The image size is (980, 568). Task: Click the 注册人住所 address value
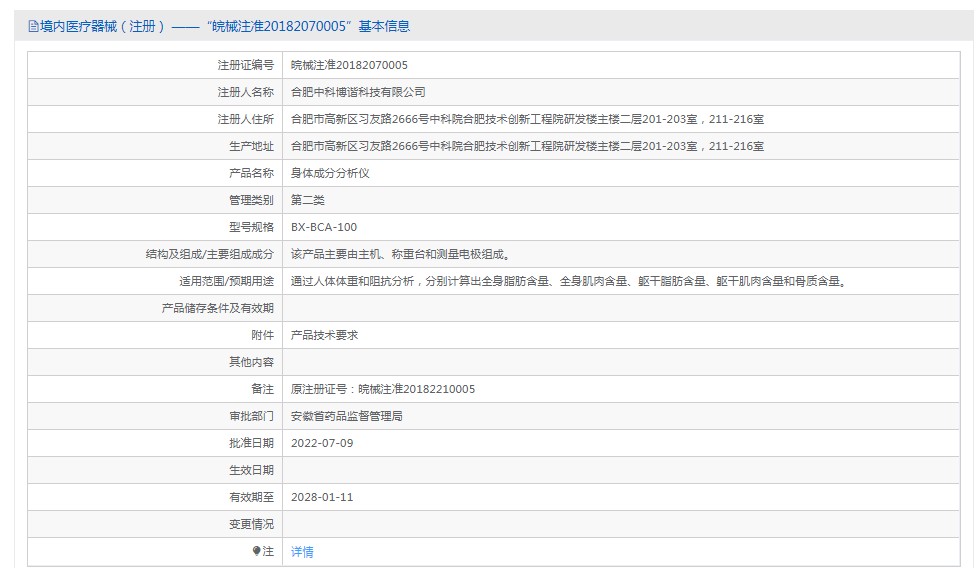point(528,119)
